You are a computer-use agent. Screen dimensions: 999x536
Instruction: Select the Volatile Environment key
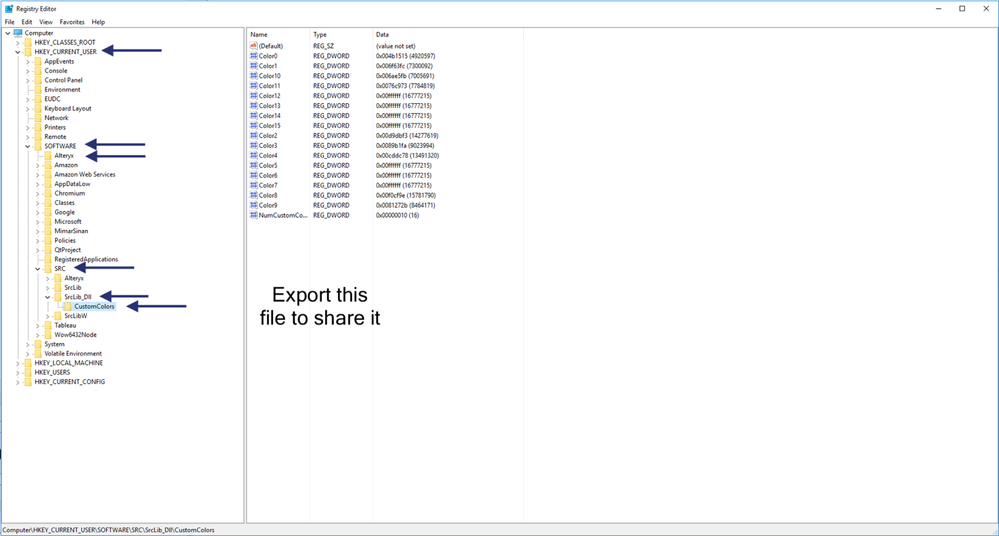click(x=73, y=354)
